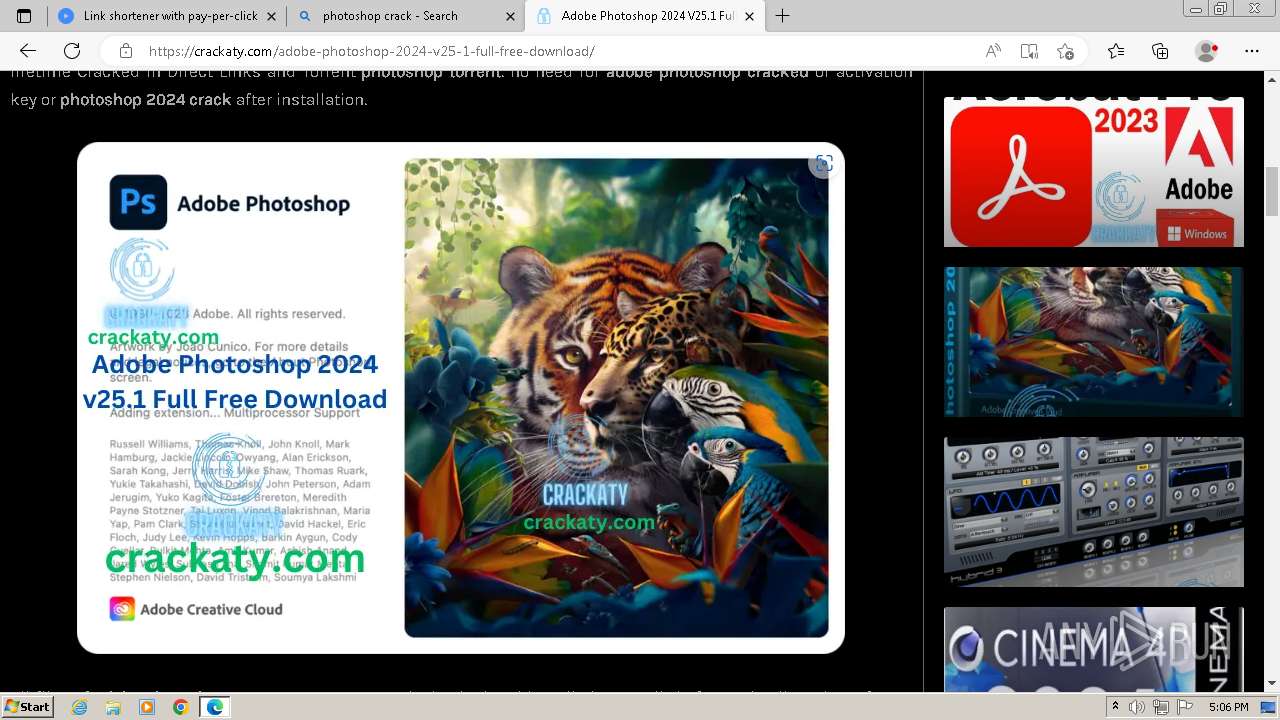
Task: Open the Adobe Photoshop splash screen image
Action: tap(461, 398)
